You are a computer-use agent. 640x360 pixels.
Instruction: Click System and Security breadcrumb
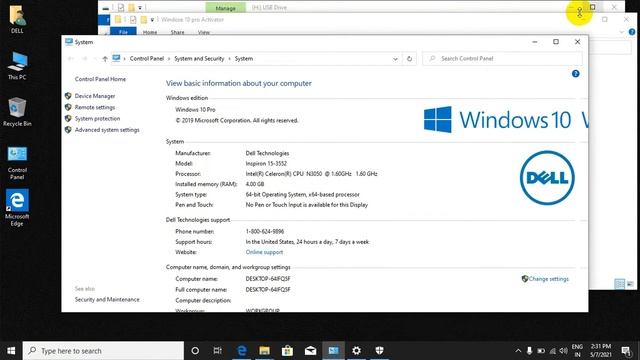199,59
